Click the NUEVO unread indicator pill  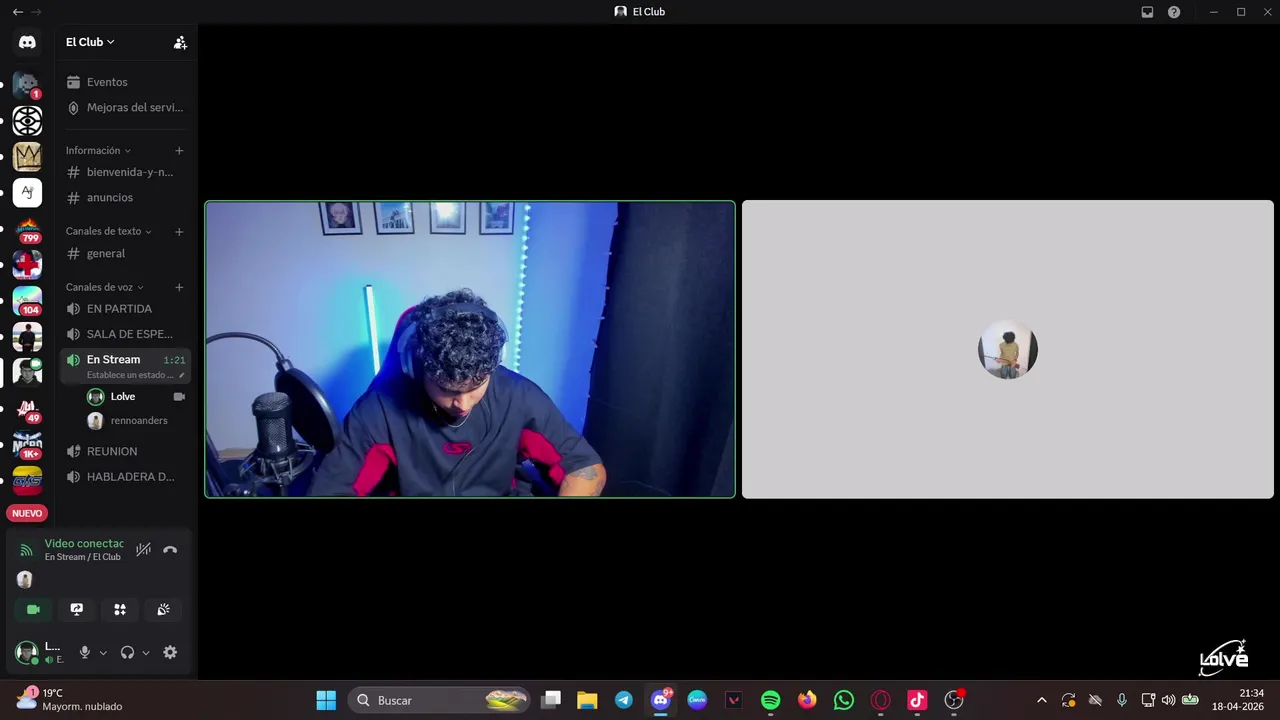pos(27,513)
